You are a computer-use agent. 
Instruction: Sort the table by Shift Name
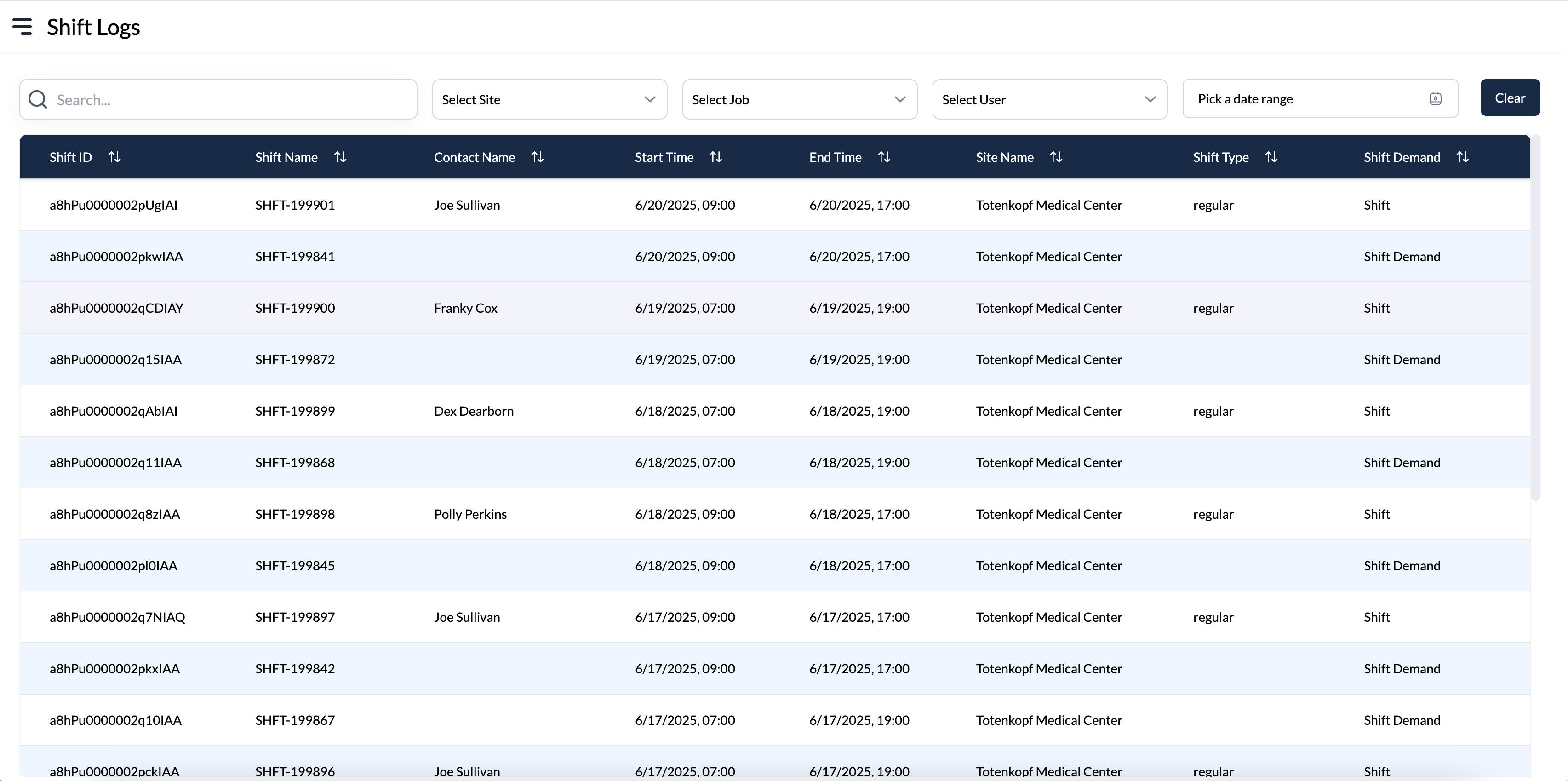pyautogui.click(x=340, y=156)
